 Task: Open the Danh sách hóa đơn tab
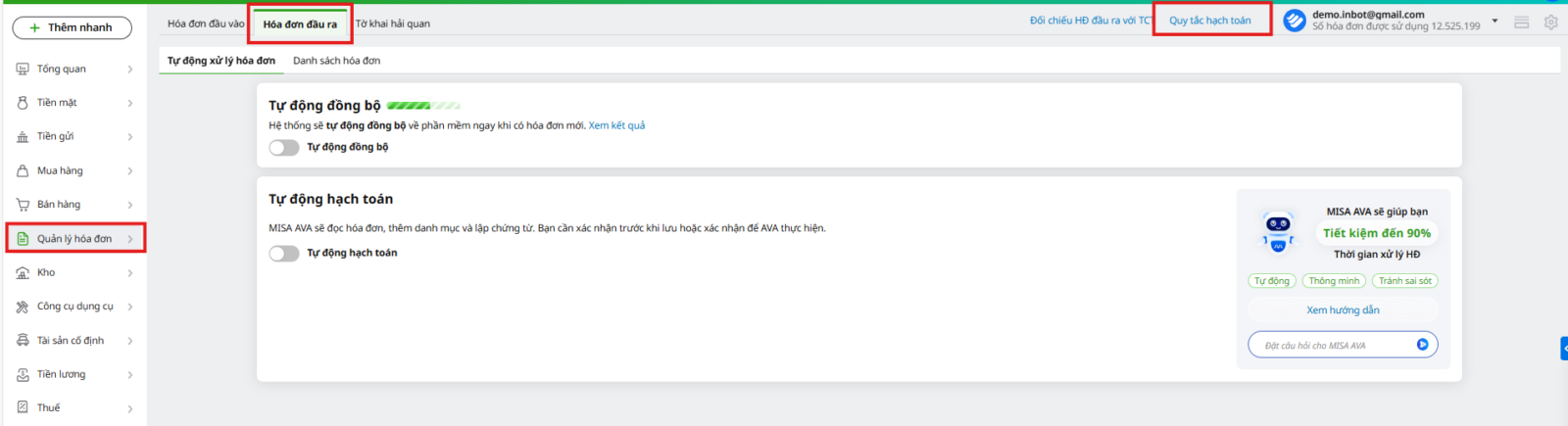click(x=336, y=61)
